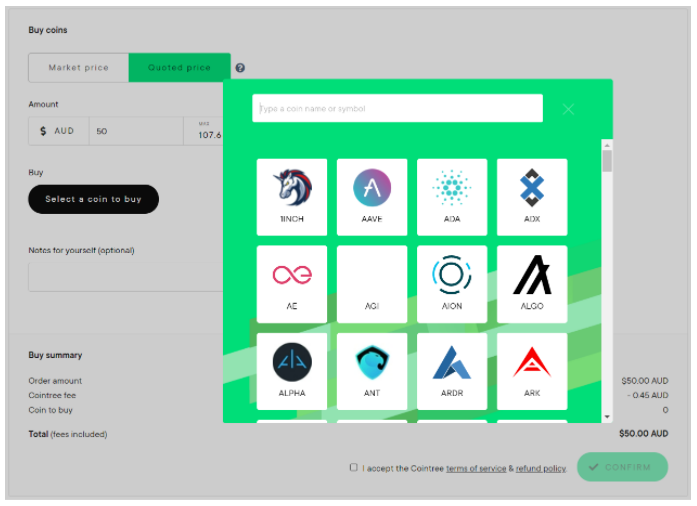Select the ALGO coin tile
697x506 pixels.
(532, 284)
